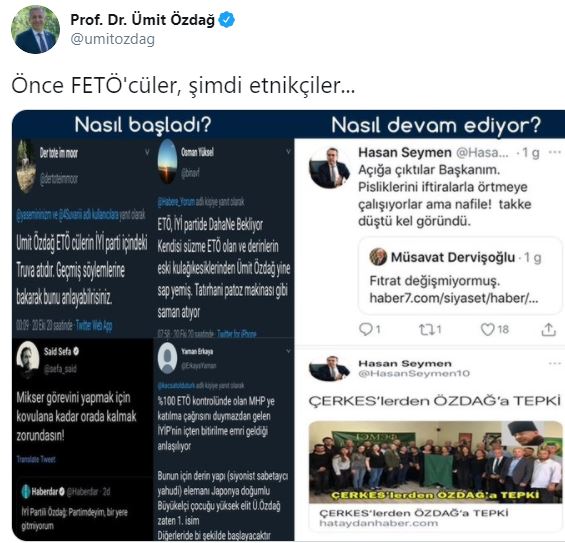Open the ÇERKES'lerden ÖZDAĞ'a TEPKİ group photo
565x543 pixels.
click(x=435, y=462)
